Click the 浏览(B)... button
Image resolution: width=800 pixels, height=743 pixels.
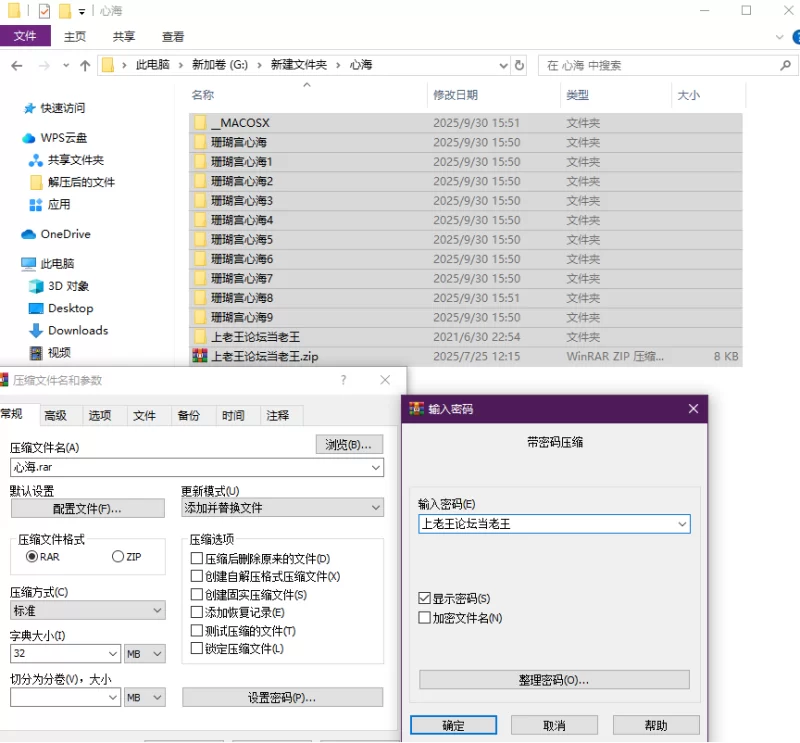tap(349, 445)
